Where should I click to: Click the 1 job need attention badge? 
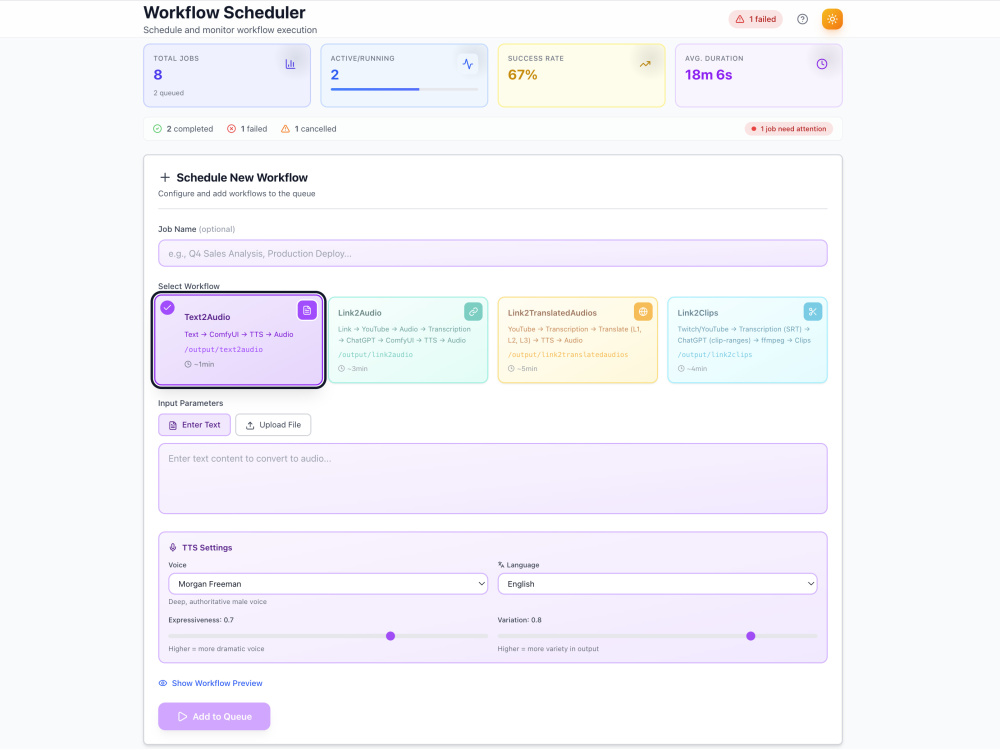(788, 129)
